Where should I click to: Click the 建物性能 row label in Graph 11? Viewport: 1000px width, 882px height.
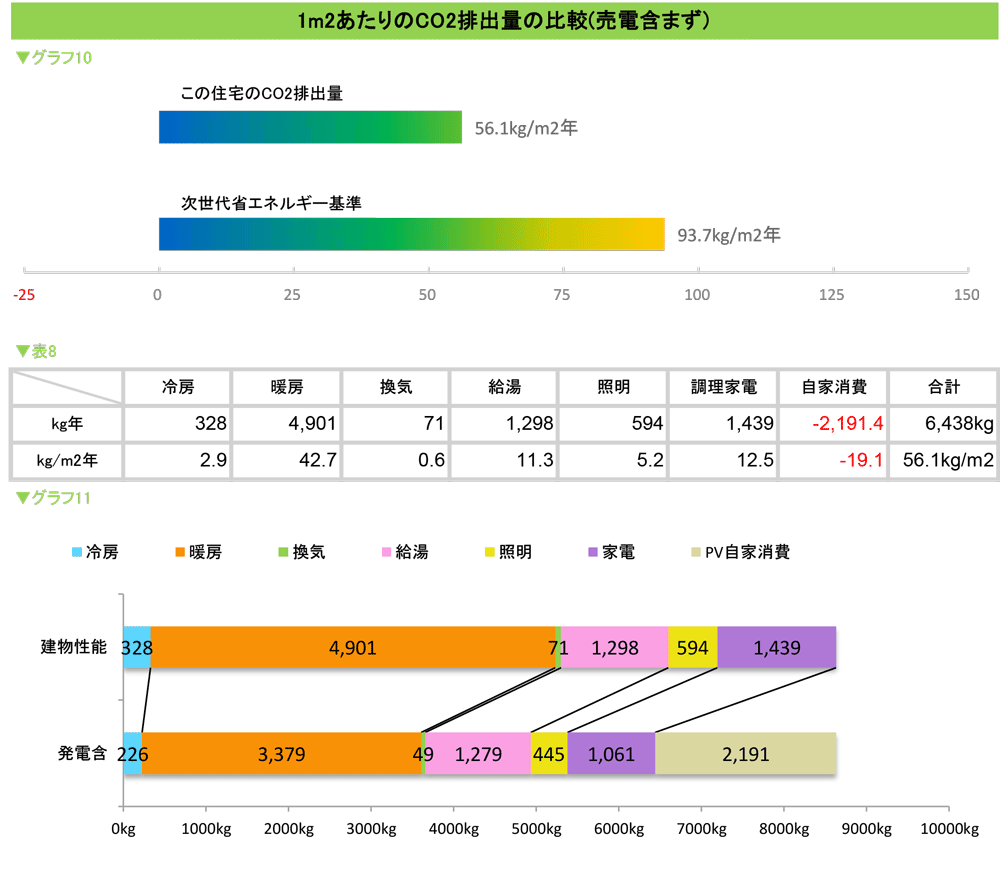pyautogui.click(x=73, y=647)
